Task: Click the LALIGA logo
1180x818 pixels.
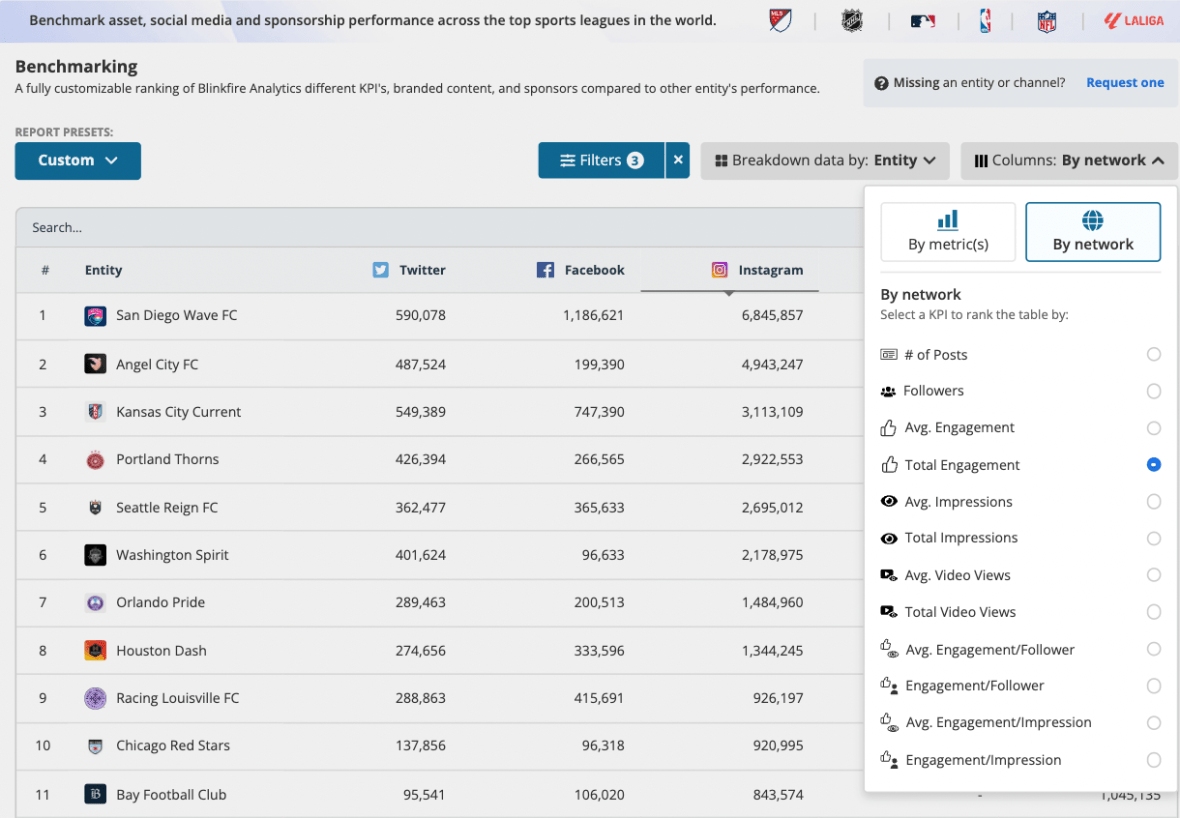Action: tap(1133, 20)
